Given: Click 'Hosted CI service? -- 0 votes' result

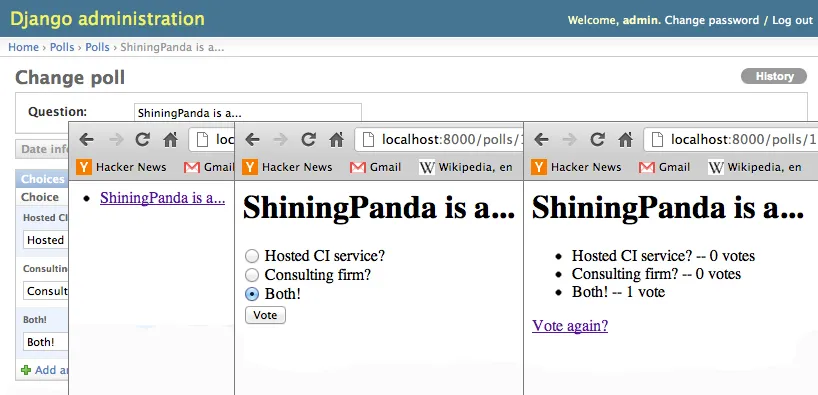Looking at the screenshot, I should pyautogui.click(x=663, y=256).
